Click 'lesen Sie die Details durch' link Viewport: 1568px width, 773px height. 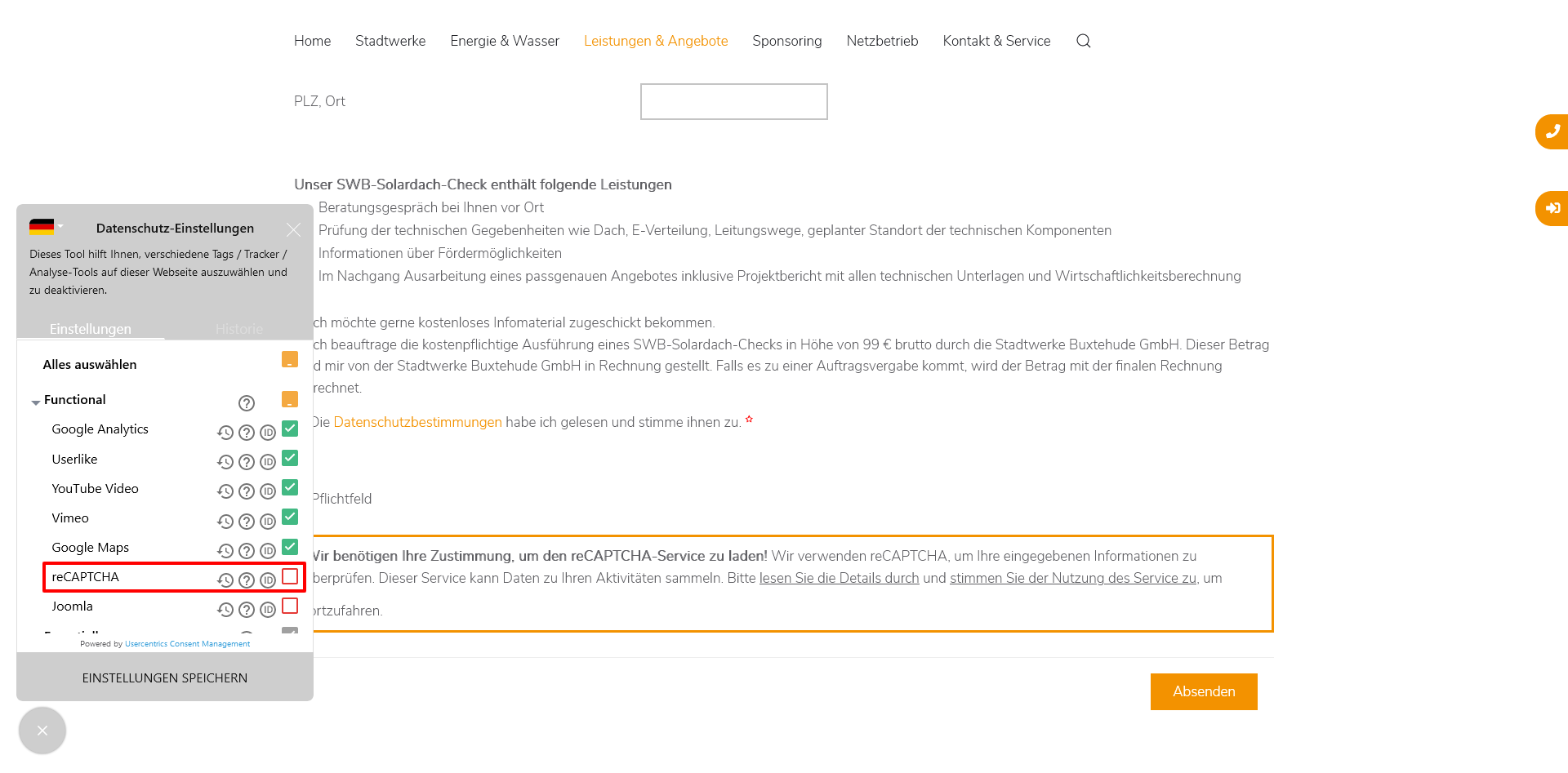840,578
